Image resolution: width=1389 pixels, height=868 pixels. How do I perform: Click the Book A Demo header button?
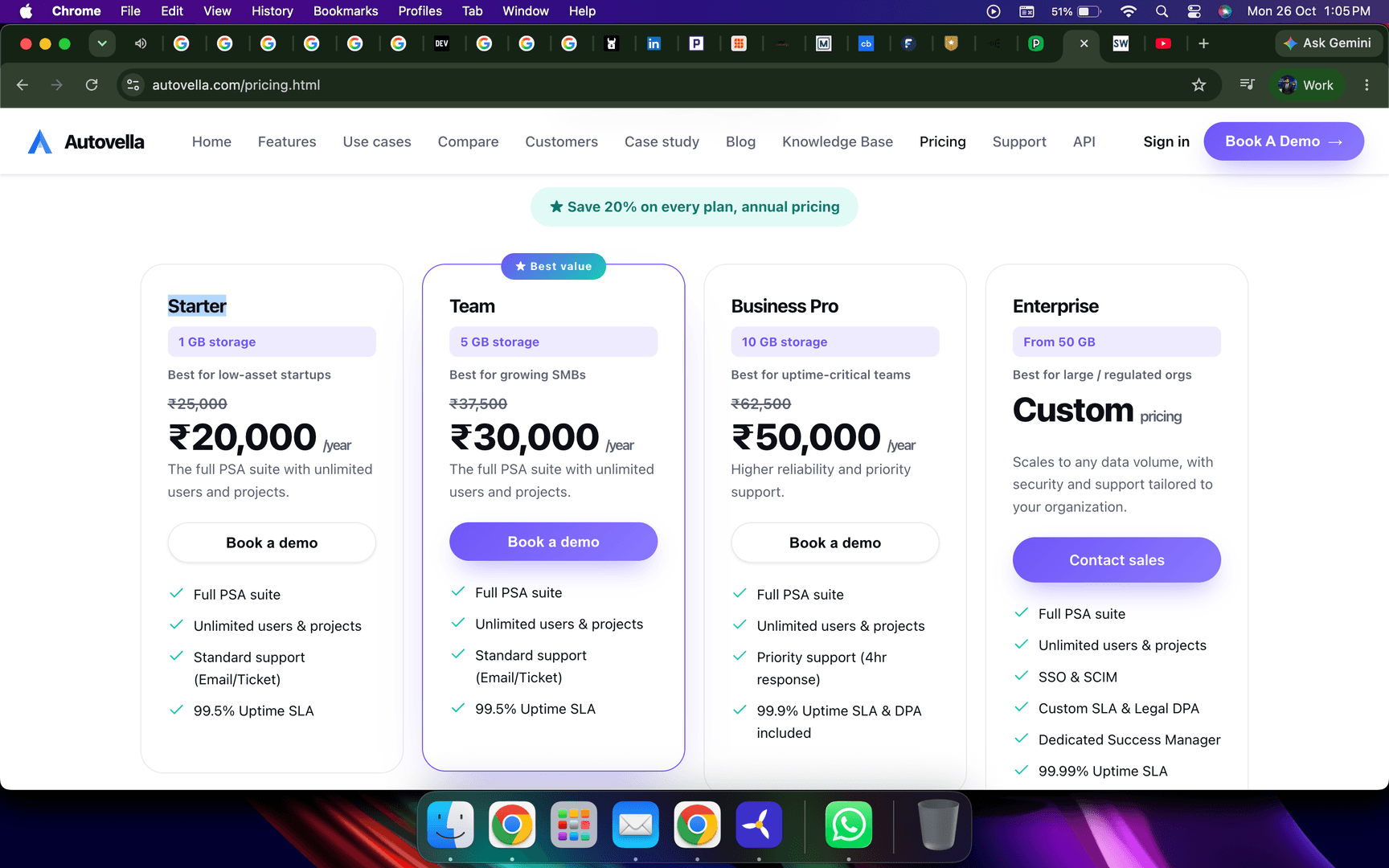[x=1283, y=141]
